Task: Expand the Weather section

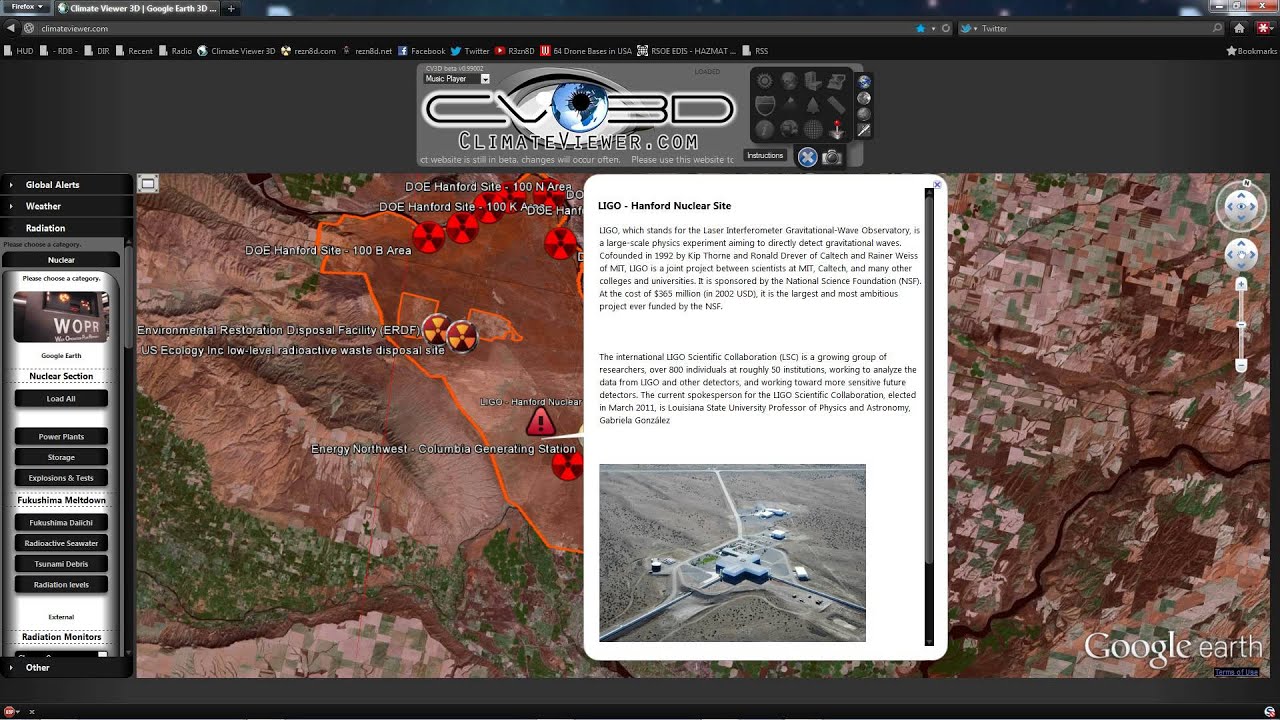Action: (x=66, y=206)
